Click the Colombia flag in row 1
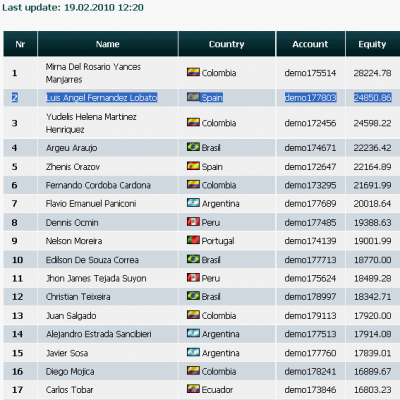 (x=193, y=72)
